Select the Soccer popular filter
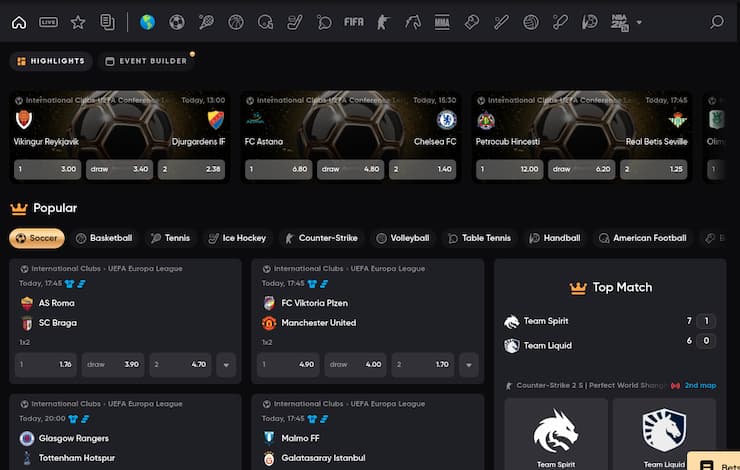Image resolution: width=740 pixels, height=470 pixels. pyautogui.click(x=37, y=238)
